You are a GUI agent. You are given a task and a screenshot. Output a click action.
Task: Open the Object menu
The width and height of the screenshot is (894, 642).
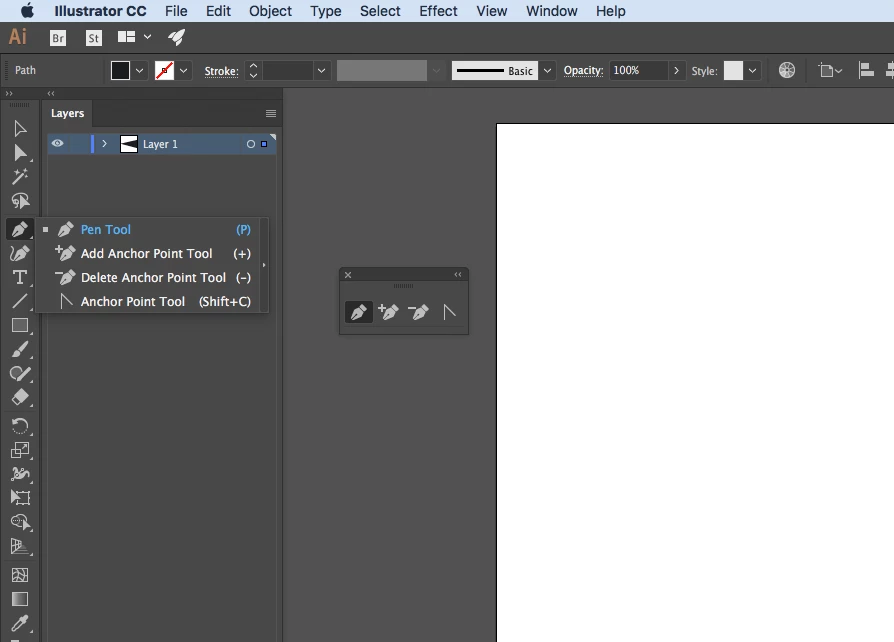point(270,11)
